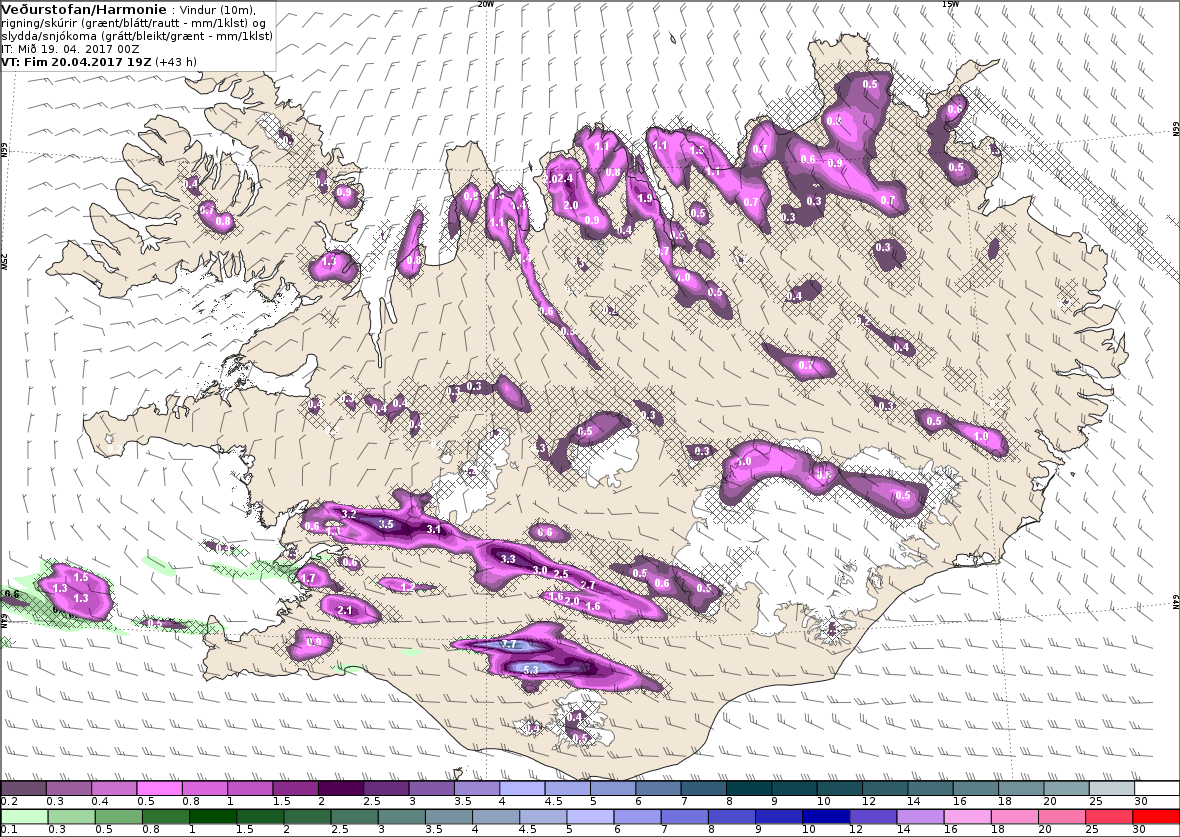Viewport: 1180px width, 837px height.
Task: Click top legend white swatch after 30
Action: coord(1157,789)
